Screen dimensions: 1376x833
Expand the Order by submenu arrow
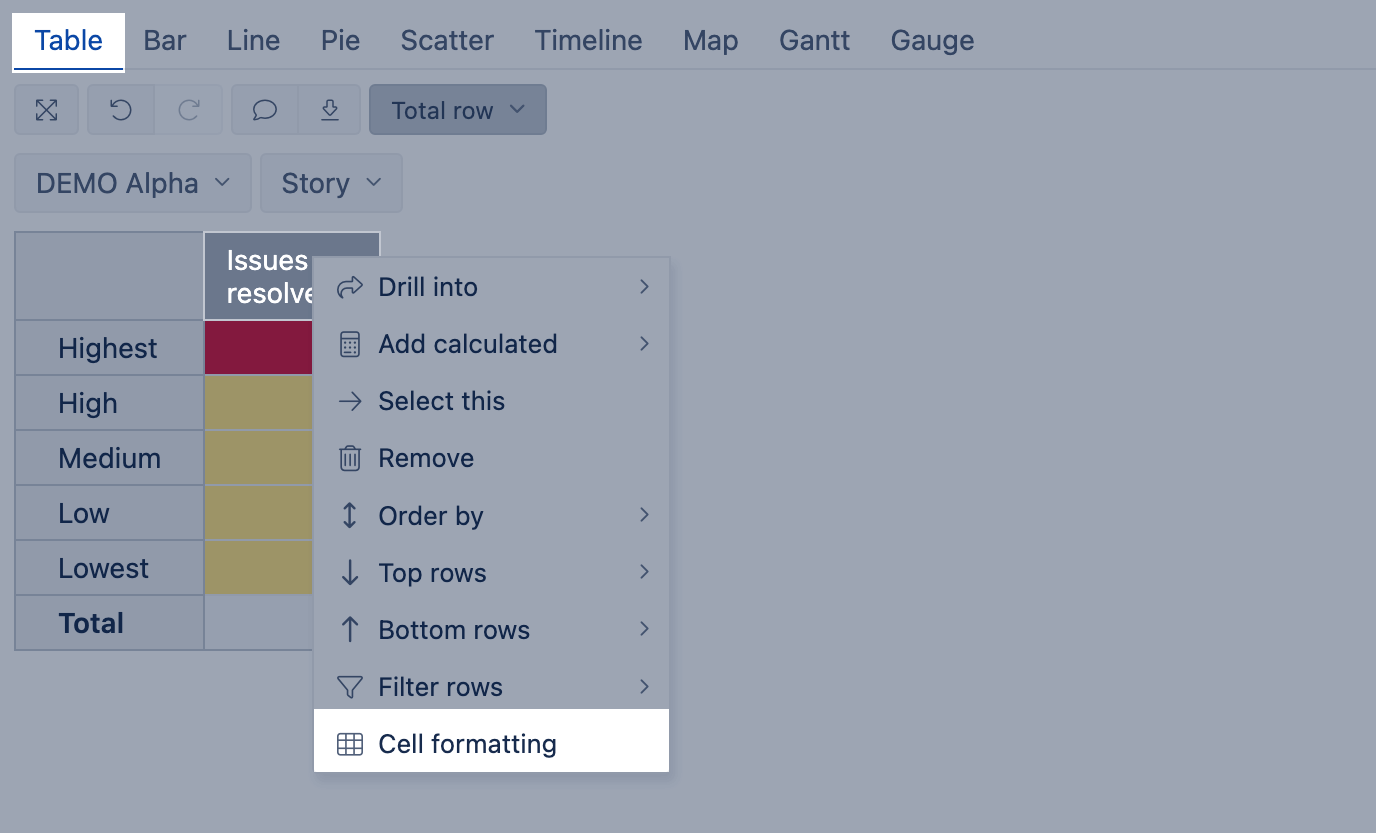pyautogui.click(x=644, y=515)
